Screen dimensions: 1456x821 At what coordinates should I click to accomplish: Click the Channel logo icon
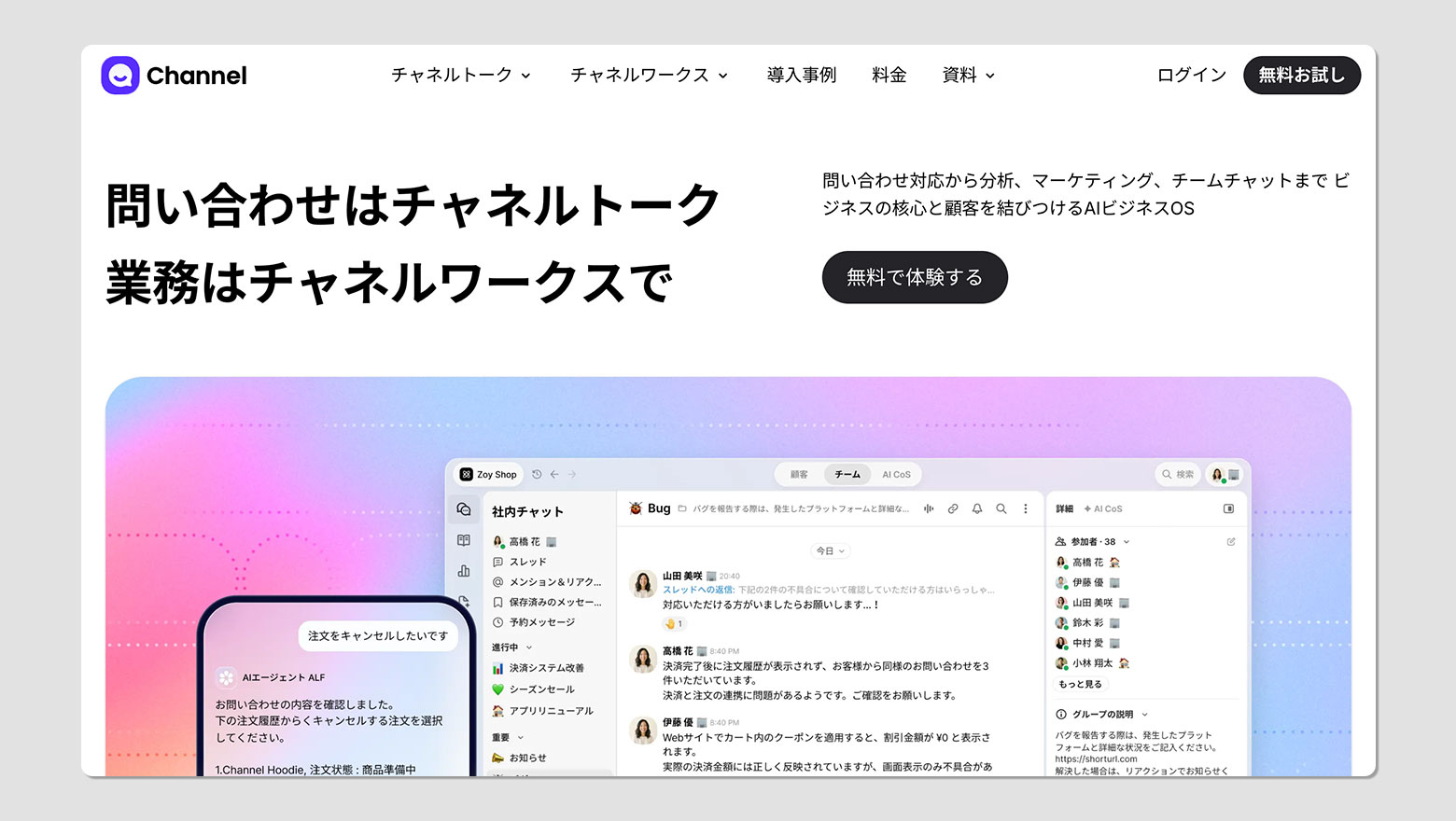click(x=120, y=76)
